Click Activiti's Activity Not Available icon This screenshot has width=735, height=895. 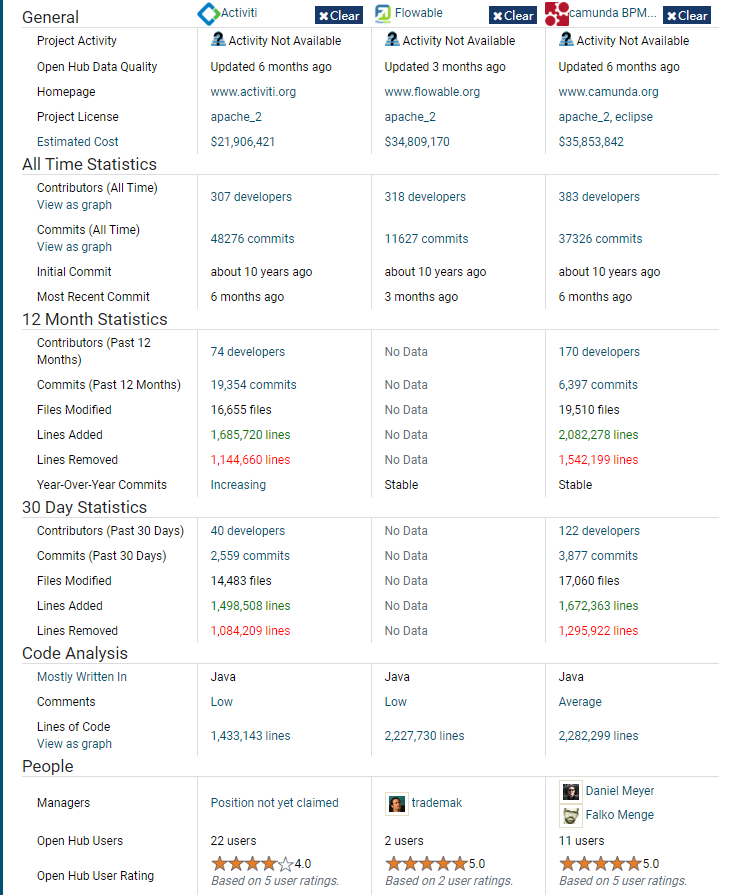(218, 39)
